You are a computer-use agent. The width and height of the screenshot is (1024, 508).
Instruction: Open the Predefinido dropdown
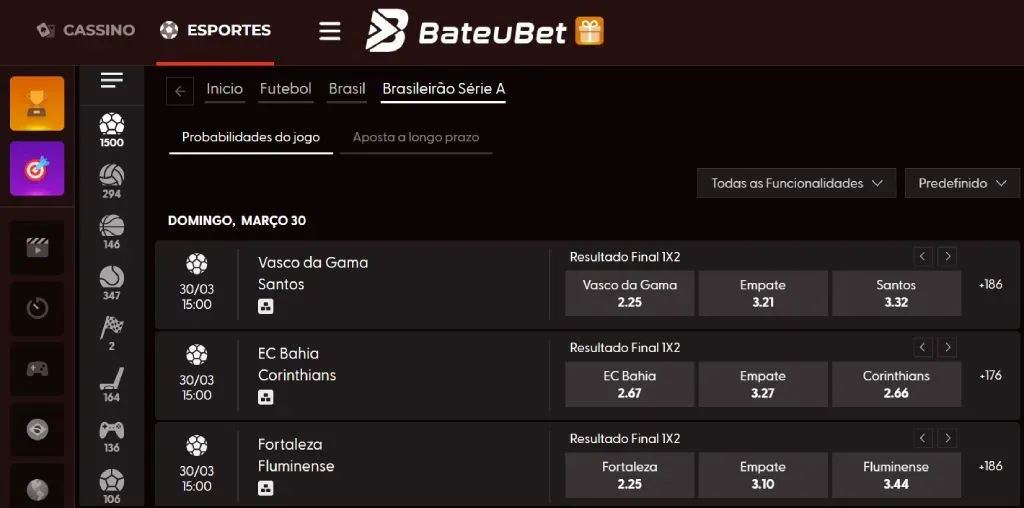pyautogui.click(x=962, y=183)
